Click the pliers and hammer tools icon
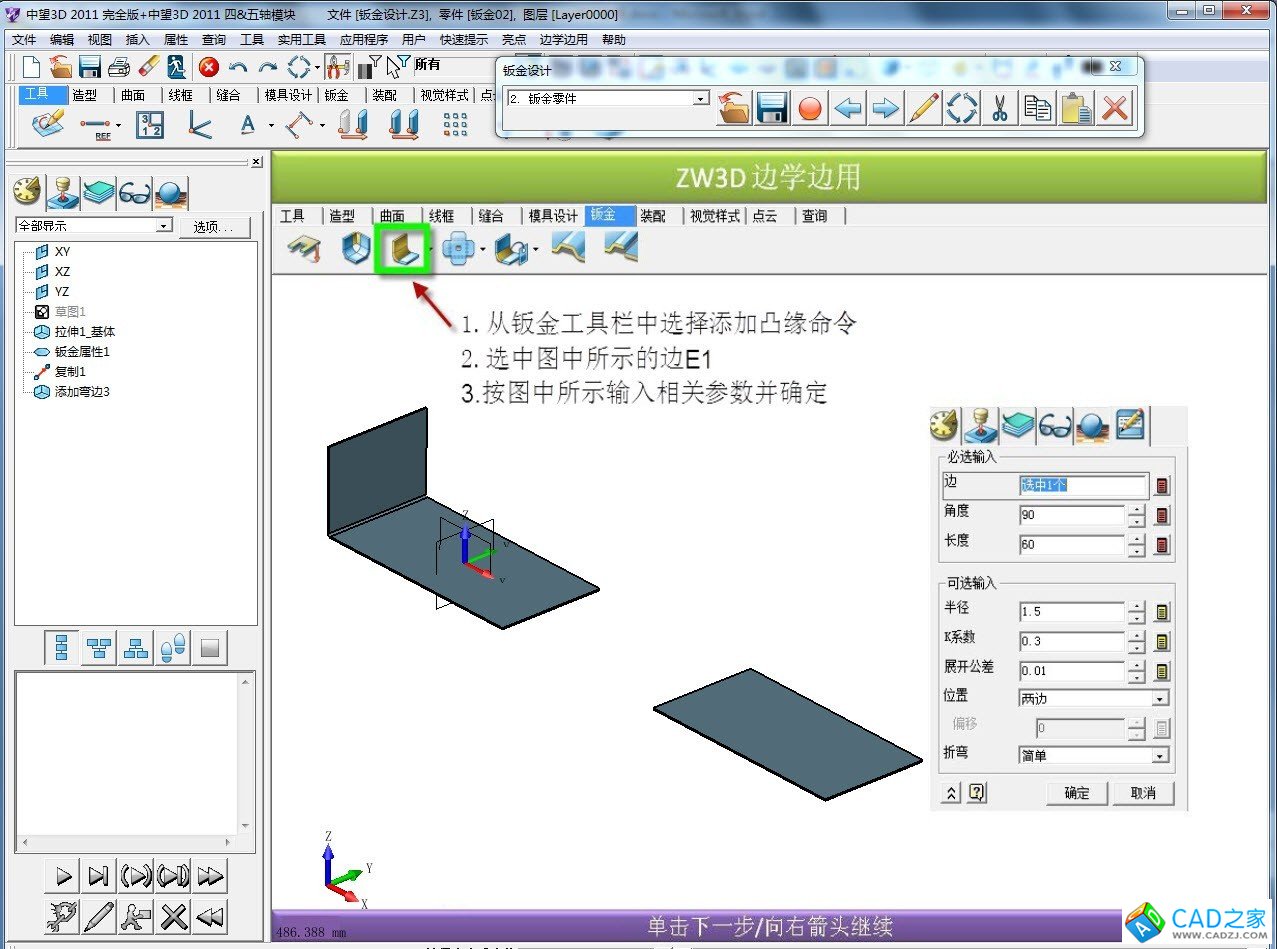The width and height of the screenshot is (1277, 949). click(x=337, y=67)
